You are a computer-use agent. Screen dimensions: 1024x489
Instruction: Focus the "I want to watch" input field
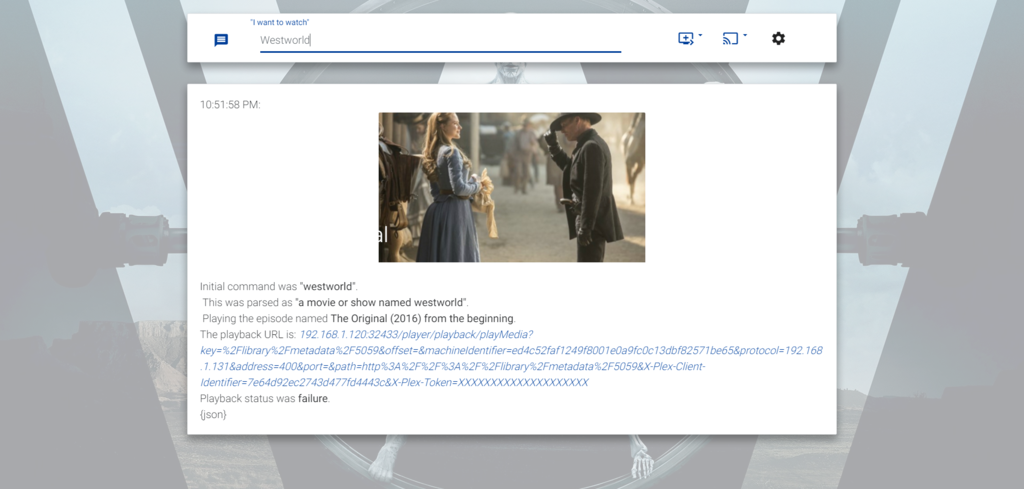pos(440,40)
